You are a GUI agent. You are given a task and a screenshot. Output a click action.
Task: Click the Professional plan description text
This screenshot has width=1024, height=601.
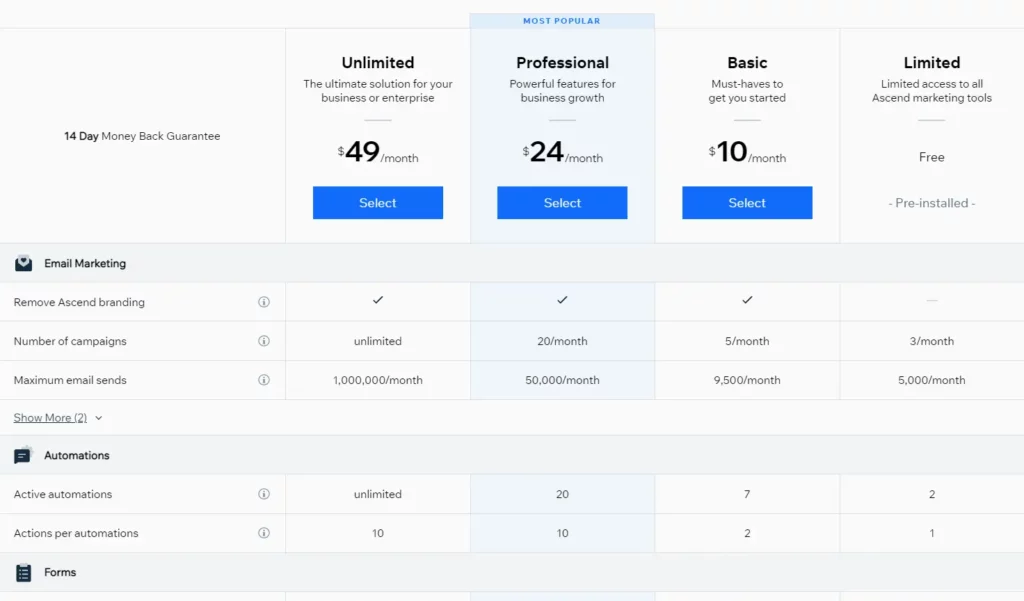(x=562, y=91)
